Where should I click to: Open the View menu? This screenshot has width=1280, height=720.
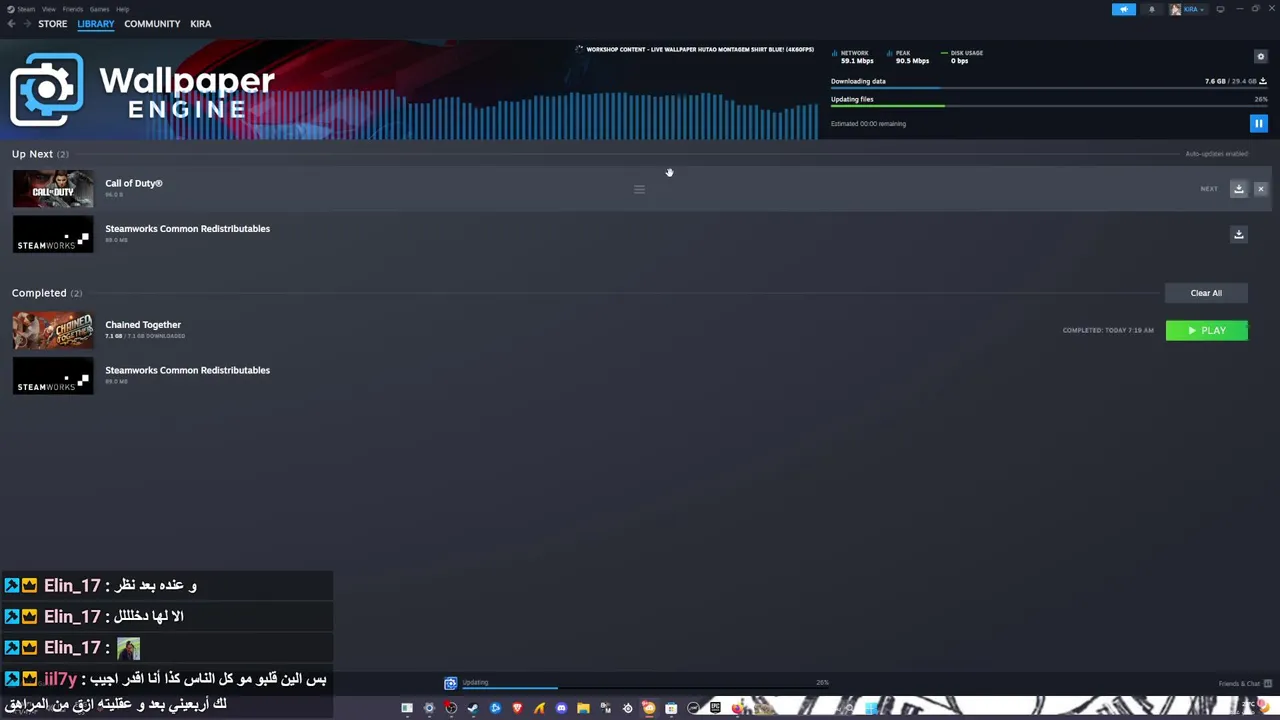click(x=48, y=9)
